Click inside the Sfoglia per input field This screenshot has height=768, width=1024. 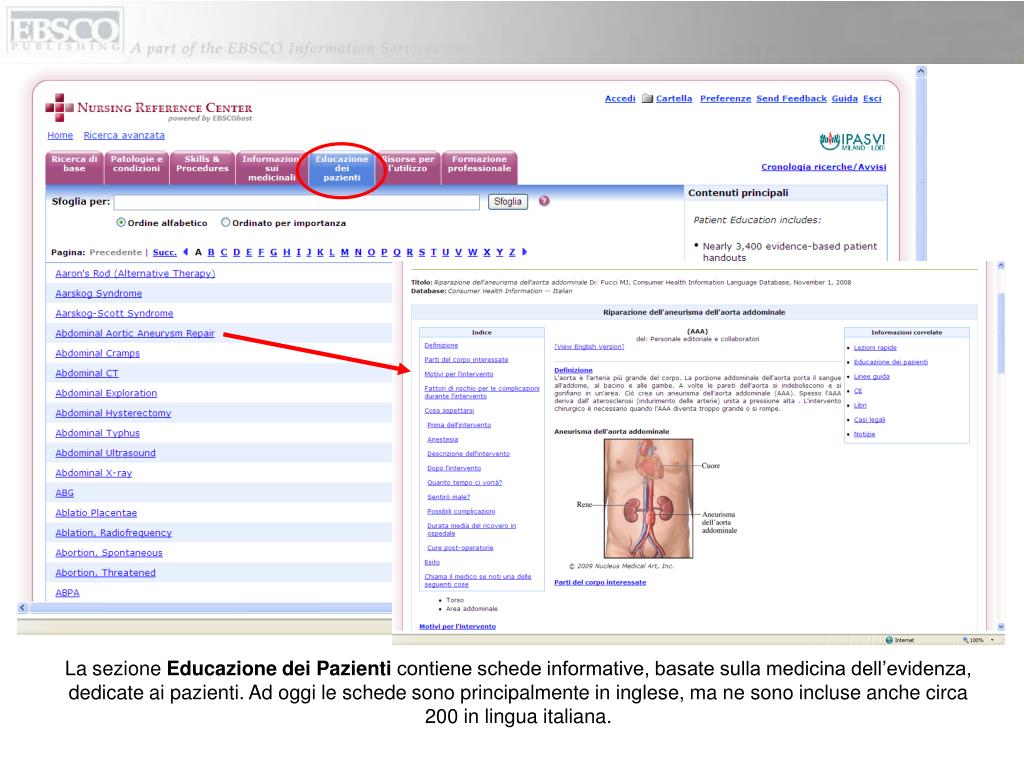296,202
